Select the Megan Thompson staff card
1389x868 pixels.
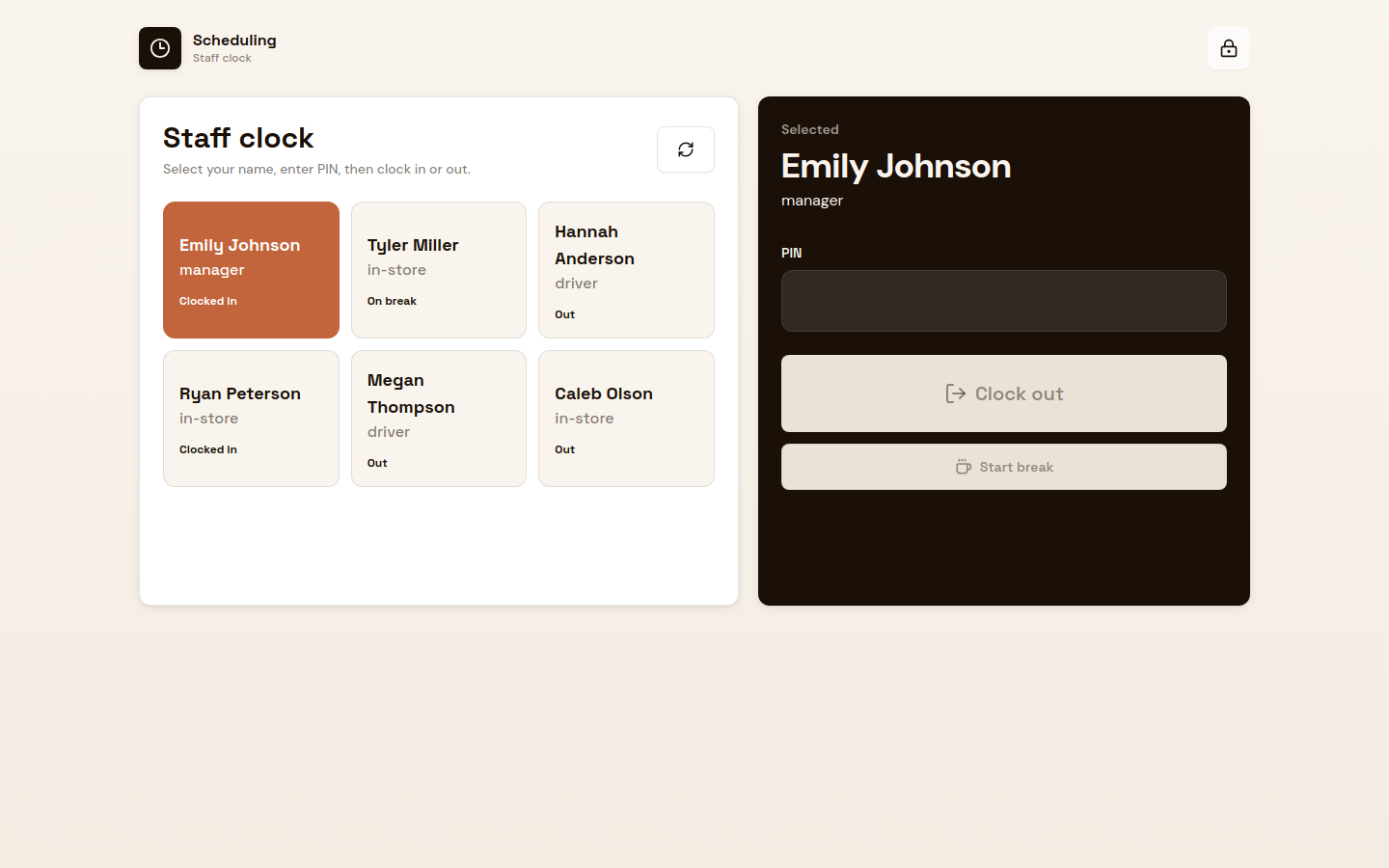(x=439, y=419)
